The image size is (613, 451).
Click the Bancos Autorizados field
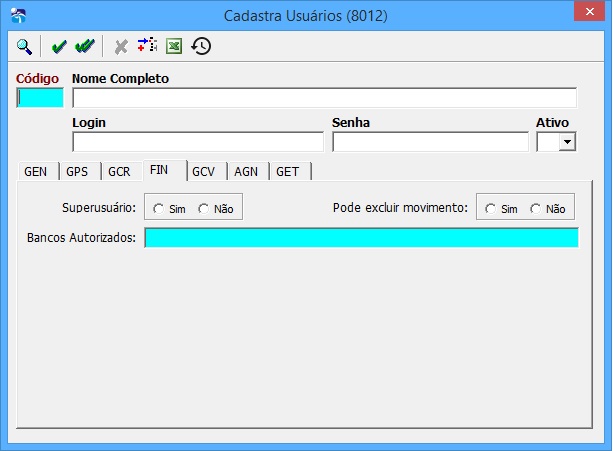point(362,238)
